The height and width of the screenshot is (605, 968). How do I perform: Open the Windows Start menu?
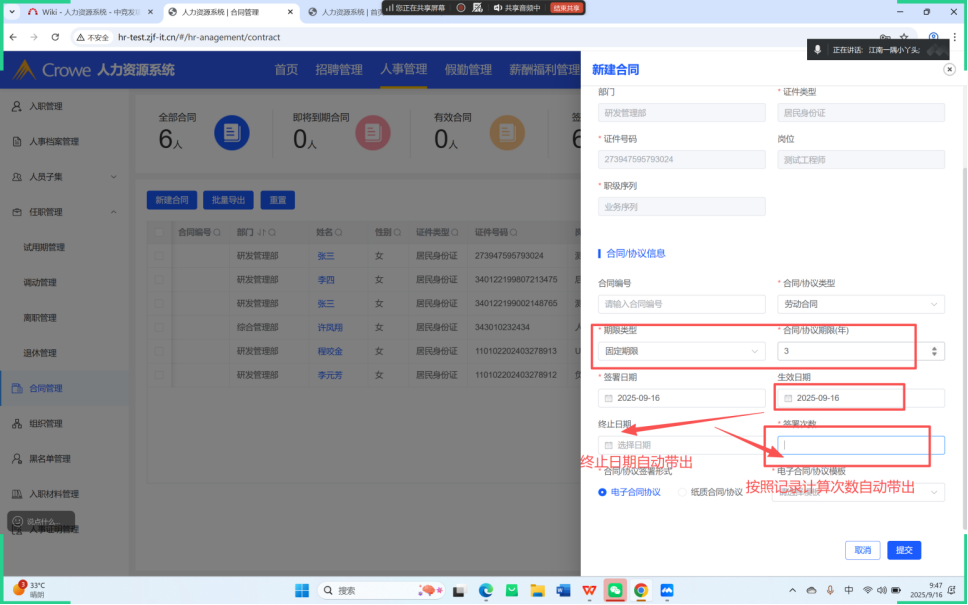(x=302, y=591)
